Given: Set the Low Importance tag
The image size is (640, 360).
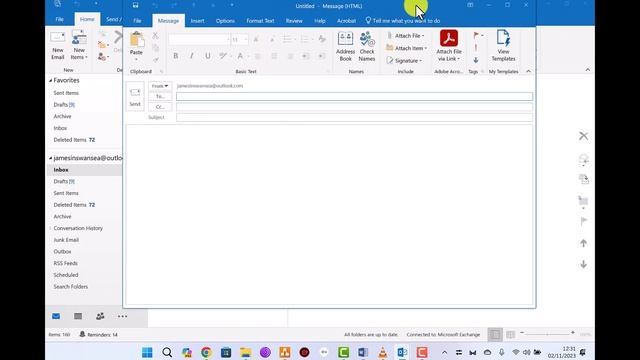Looking at the screenshot, I should pos(476,60).
